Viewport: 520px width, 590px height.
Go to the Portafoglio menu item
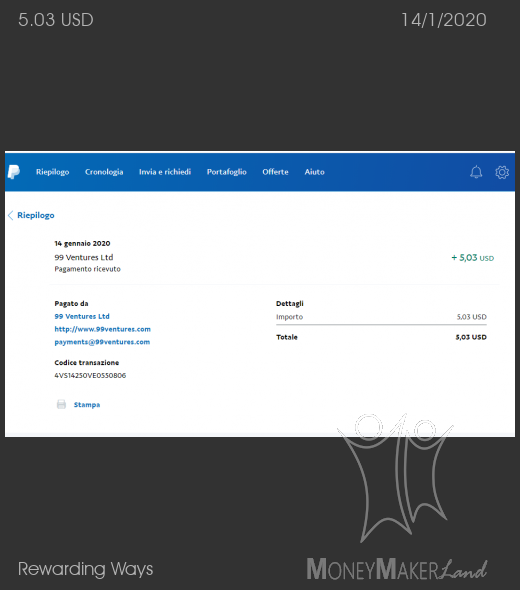(x=227, y=172)
